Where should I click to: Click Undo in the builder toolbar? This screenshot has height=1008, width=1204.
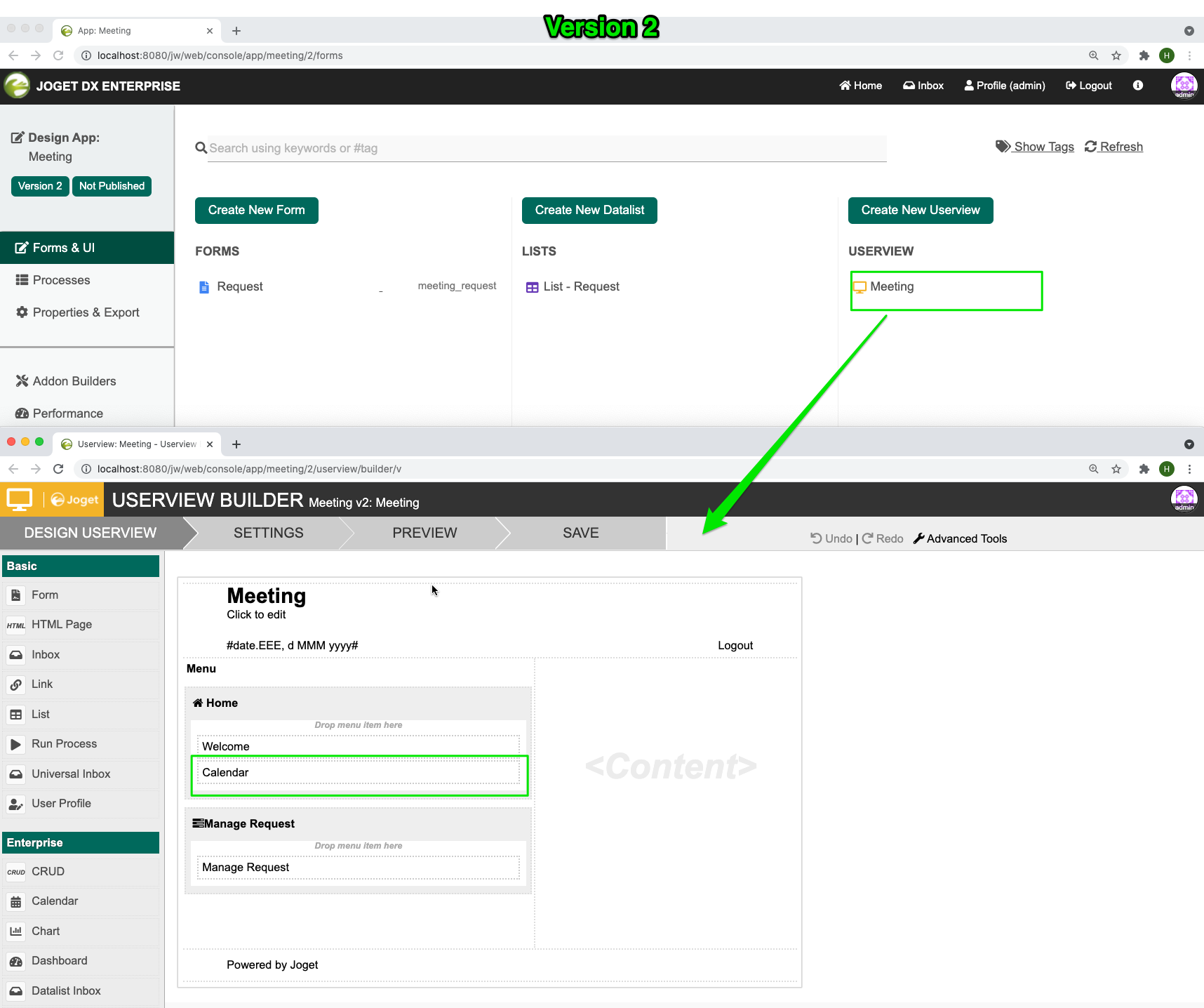tap(831, 538)
